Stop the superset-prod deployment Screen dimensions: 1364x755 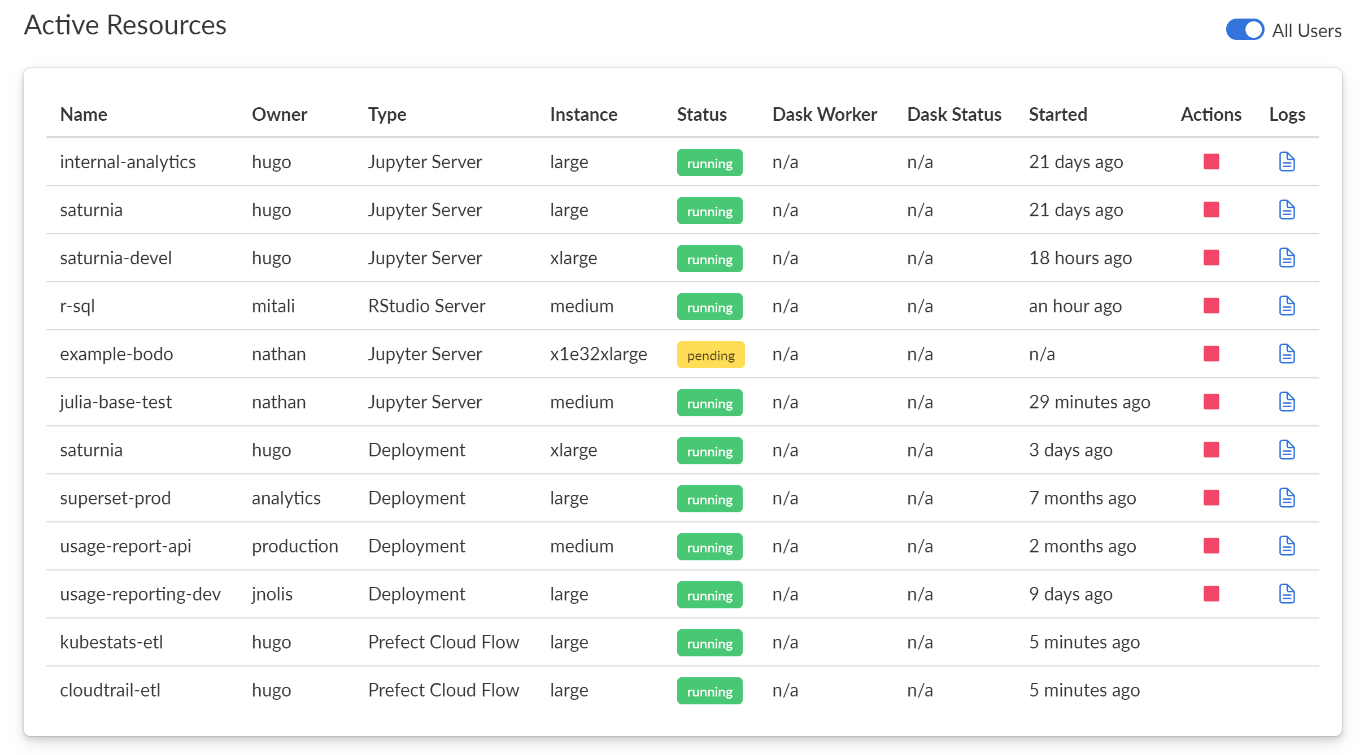(1211, 498)
